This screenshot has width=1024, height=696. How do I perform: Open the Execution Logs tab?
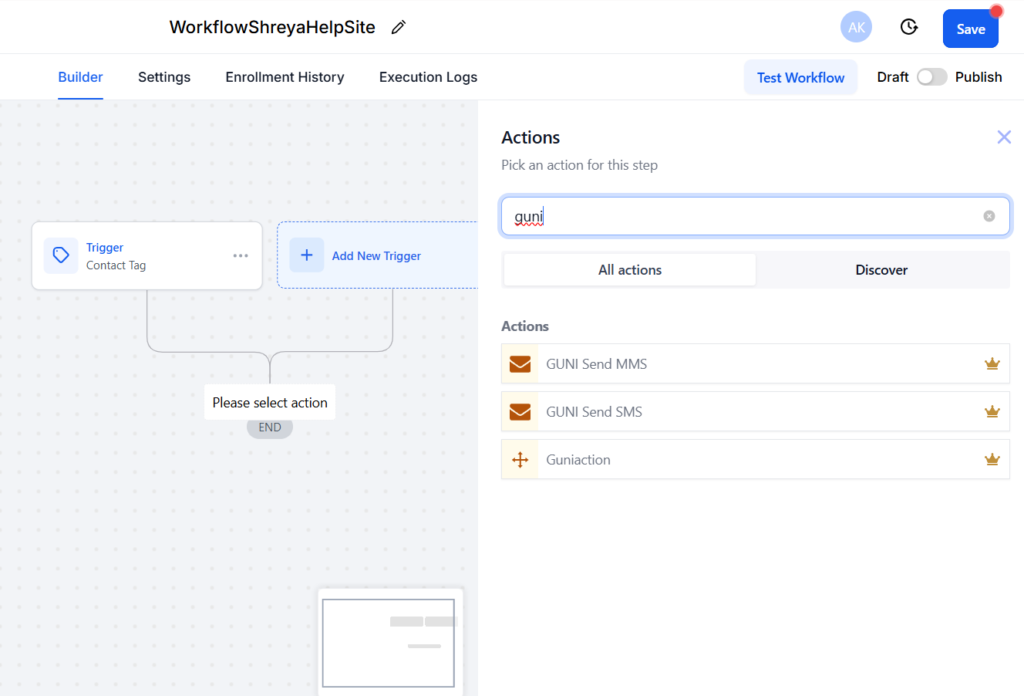coord(428,77)
